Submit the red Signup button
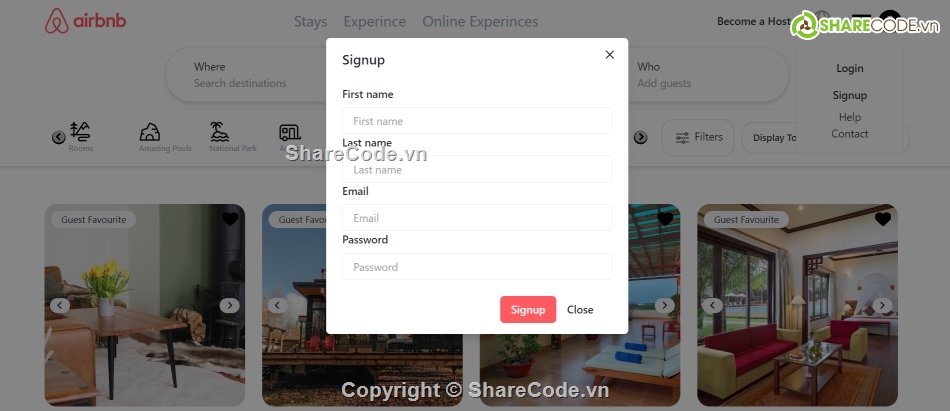Image resolution: width=950 pixels, height=411 pixels. click(x=528, y=309)
